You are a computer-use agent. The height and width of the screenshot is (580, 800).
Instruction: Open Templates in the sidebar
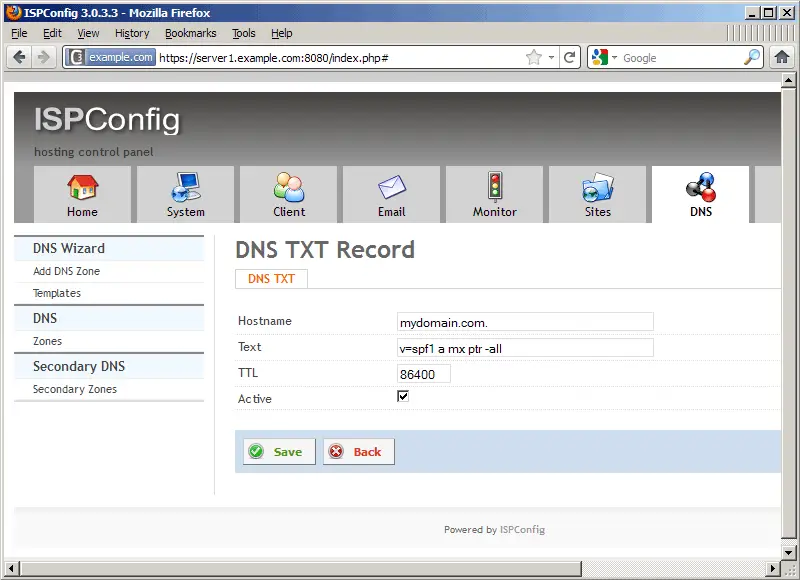coord(57,293)
